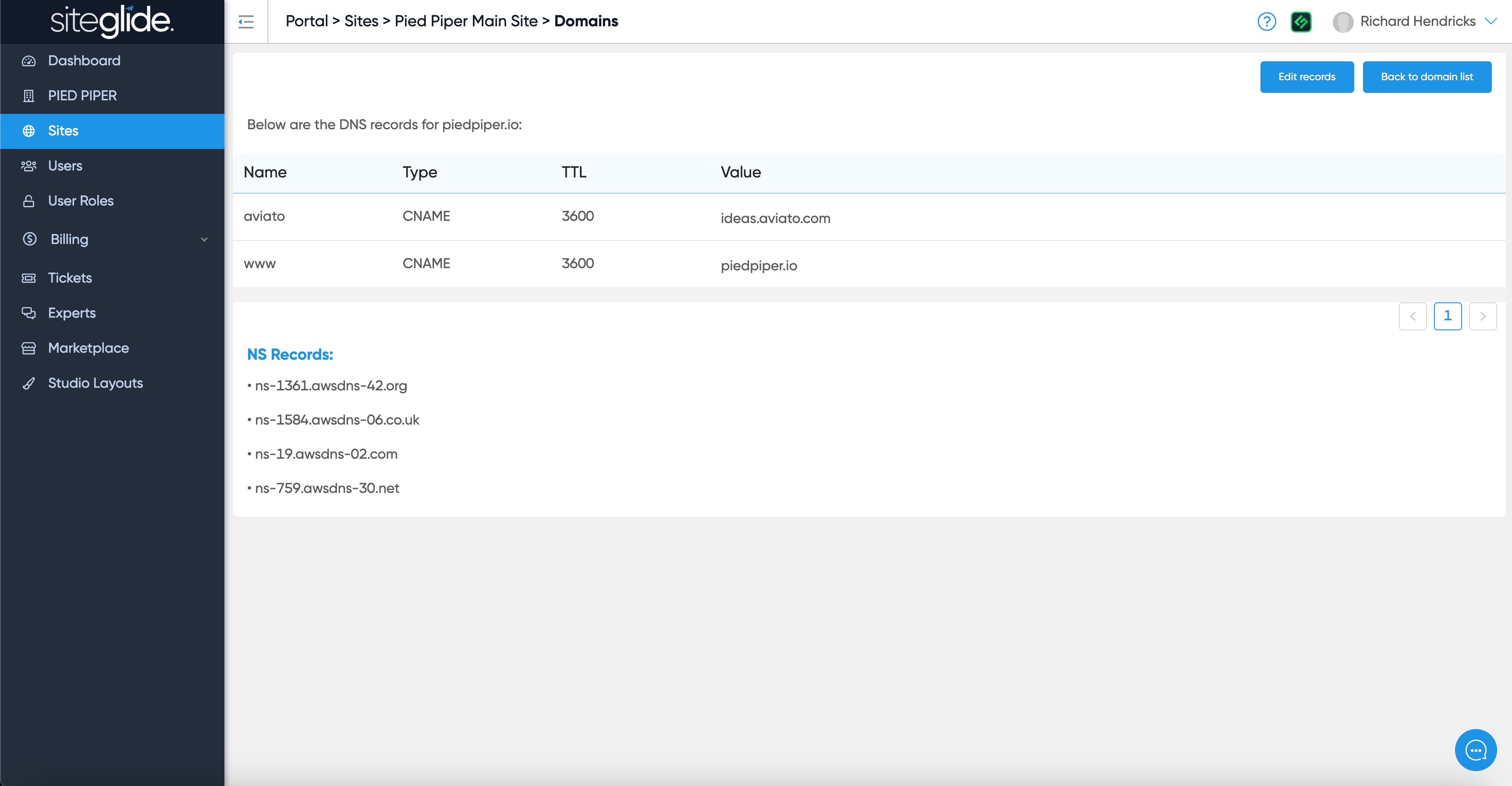This screenshot has height=786, width=1512.
Task: Click the Value column header
Action: [741, 173]
